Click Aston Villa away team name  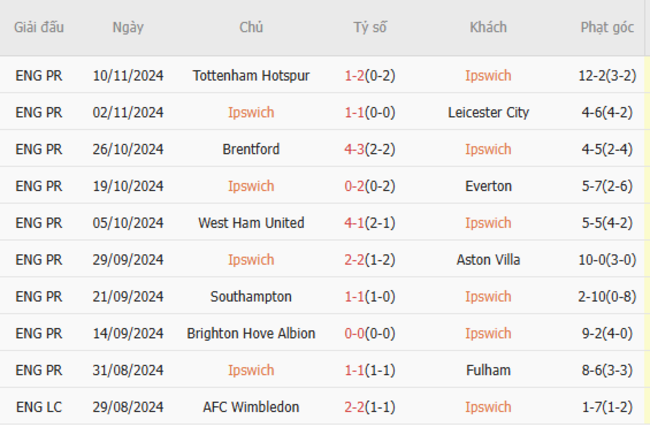pyautogui.click(x=488, y=260)
